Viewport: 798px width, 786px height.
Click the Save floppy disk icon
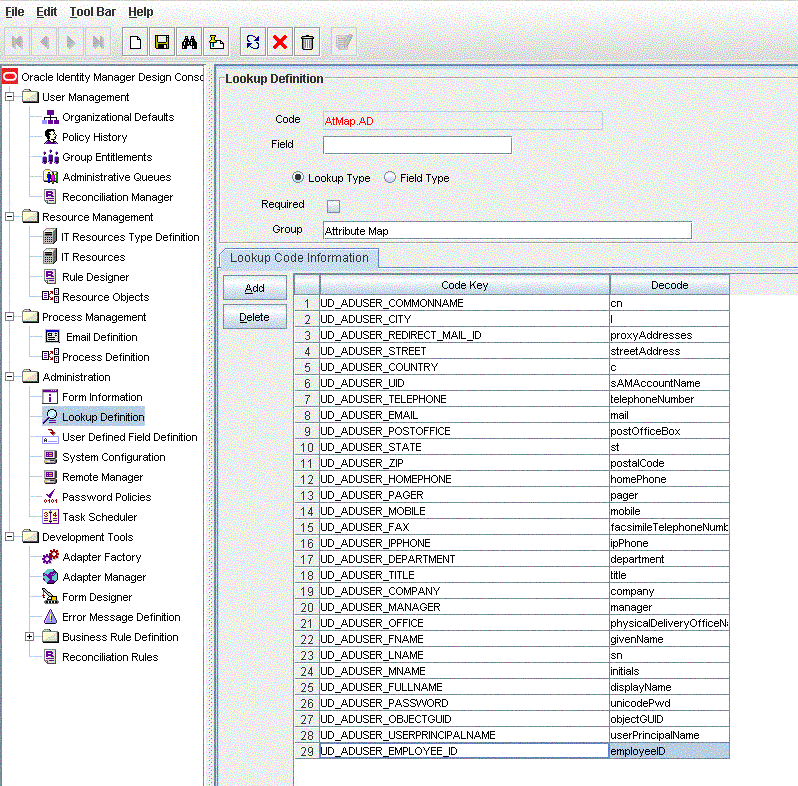pos(161,42)
